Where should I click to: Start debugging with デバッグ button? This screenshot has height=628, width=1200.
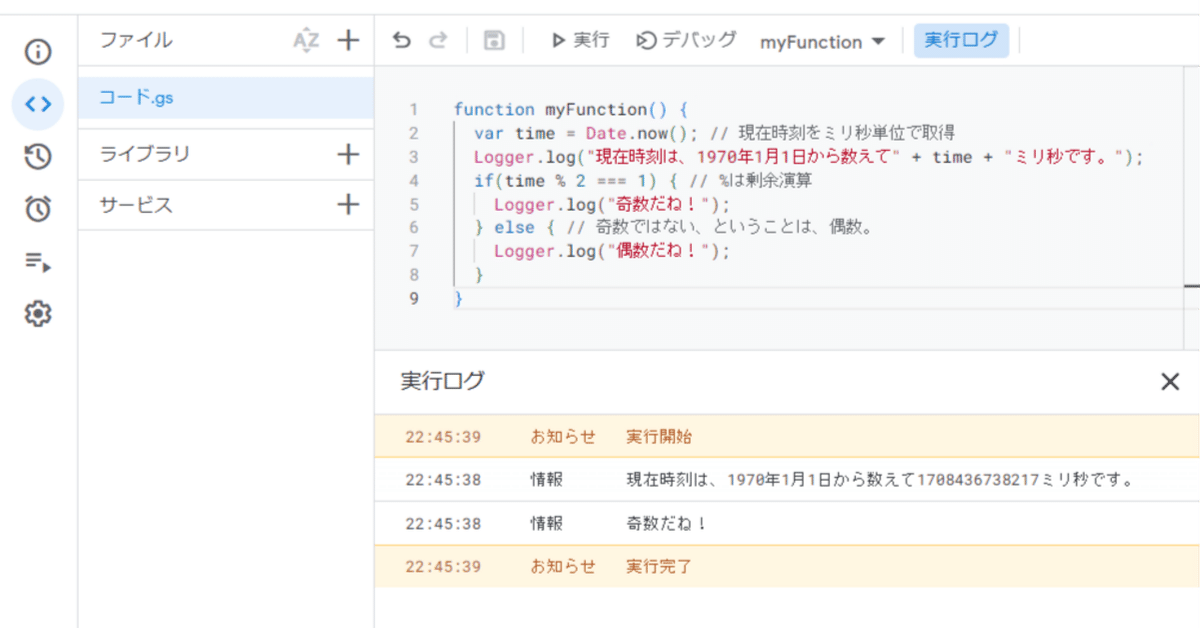point(687,41)
